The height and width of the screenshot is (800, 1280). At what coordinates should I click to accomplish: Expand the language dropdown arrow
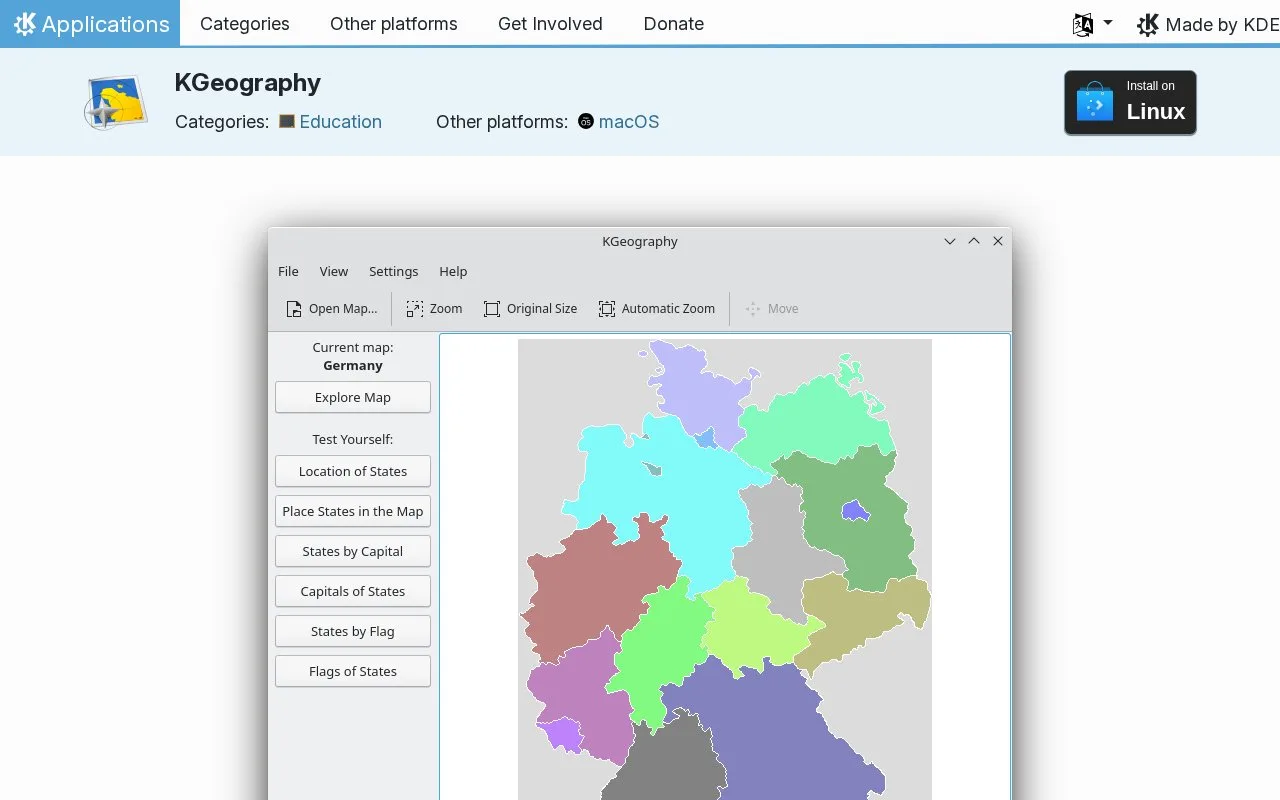(1108, 22)
